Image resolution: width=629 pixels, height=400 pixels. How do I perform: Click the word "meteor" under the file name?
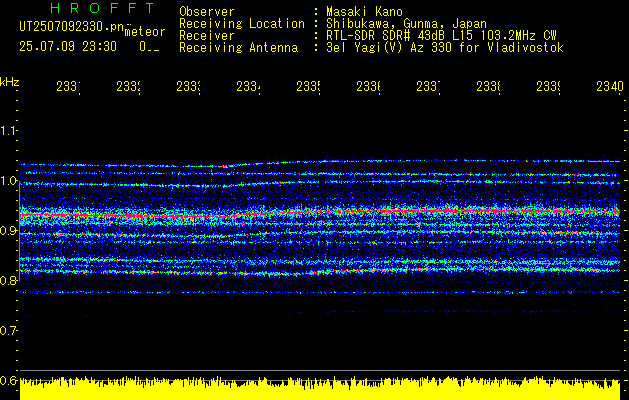(x=145, y=32)
